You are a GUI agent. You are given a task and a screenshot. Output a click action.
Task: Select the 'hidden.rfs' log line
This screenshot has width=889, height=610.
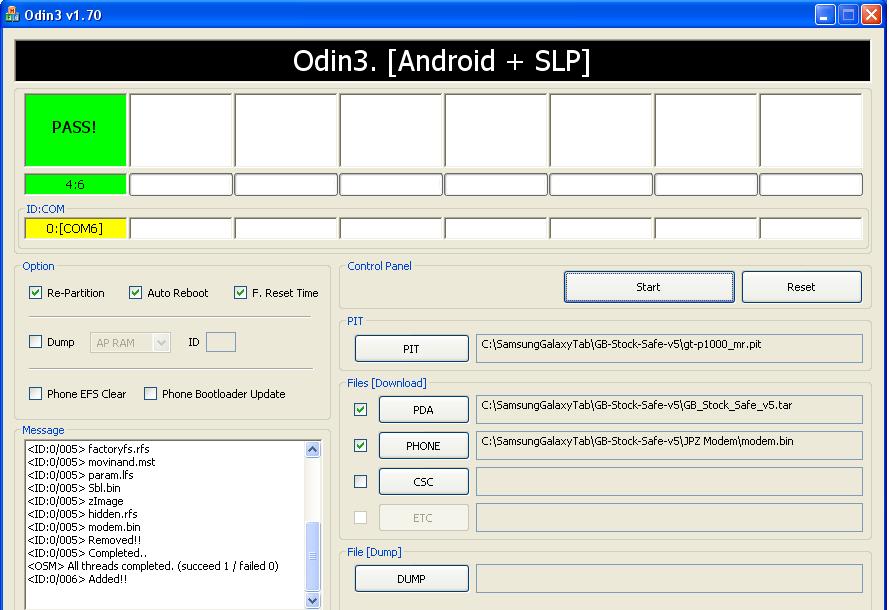[82, 514]
